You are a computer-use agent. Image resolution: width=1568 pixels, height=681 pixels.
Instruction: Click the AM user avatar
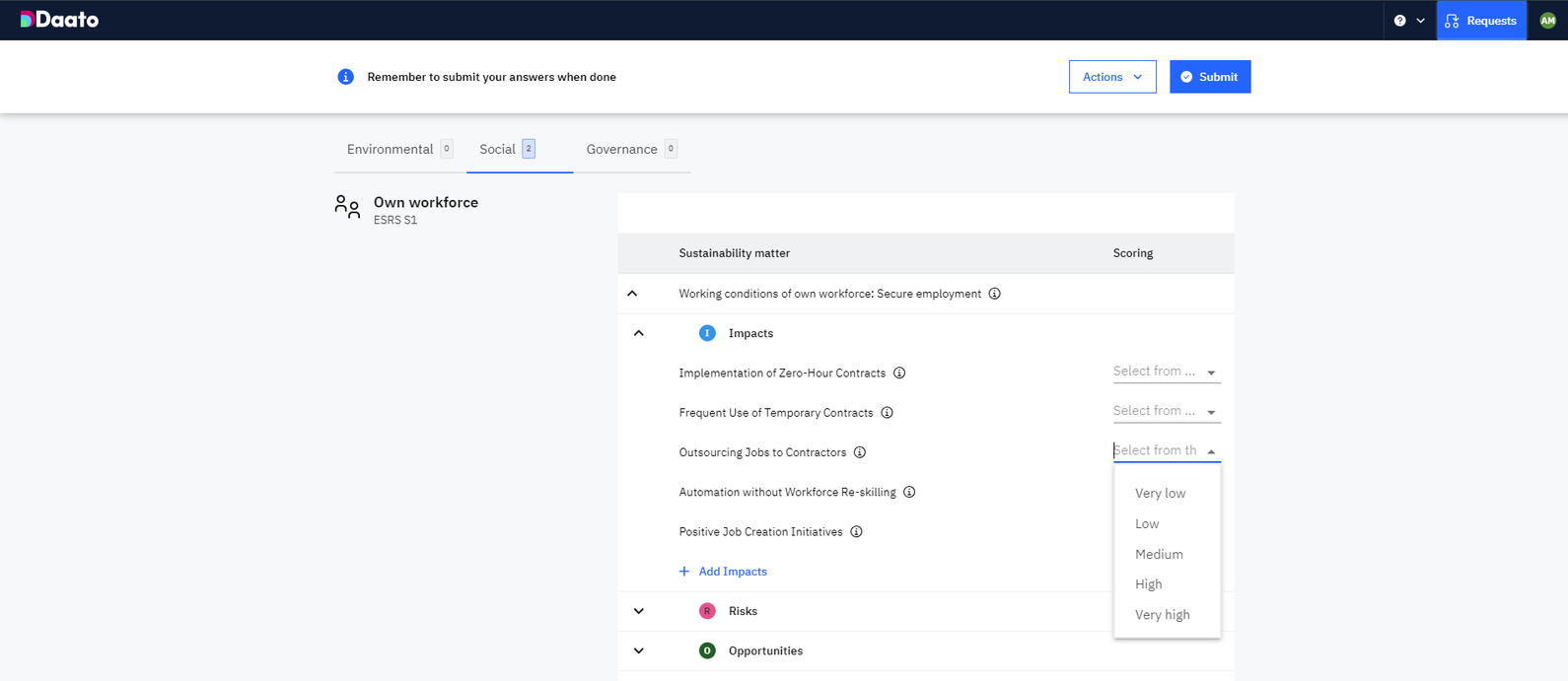coord(1547,21)
